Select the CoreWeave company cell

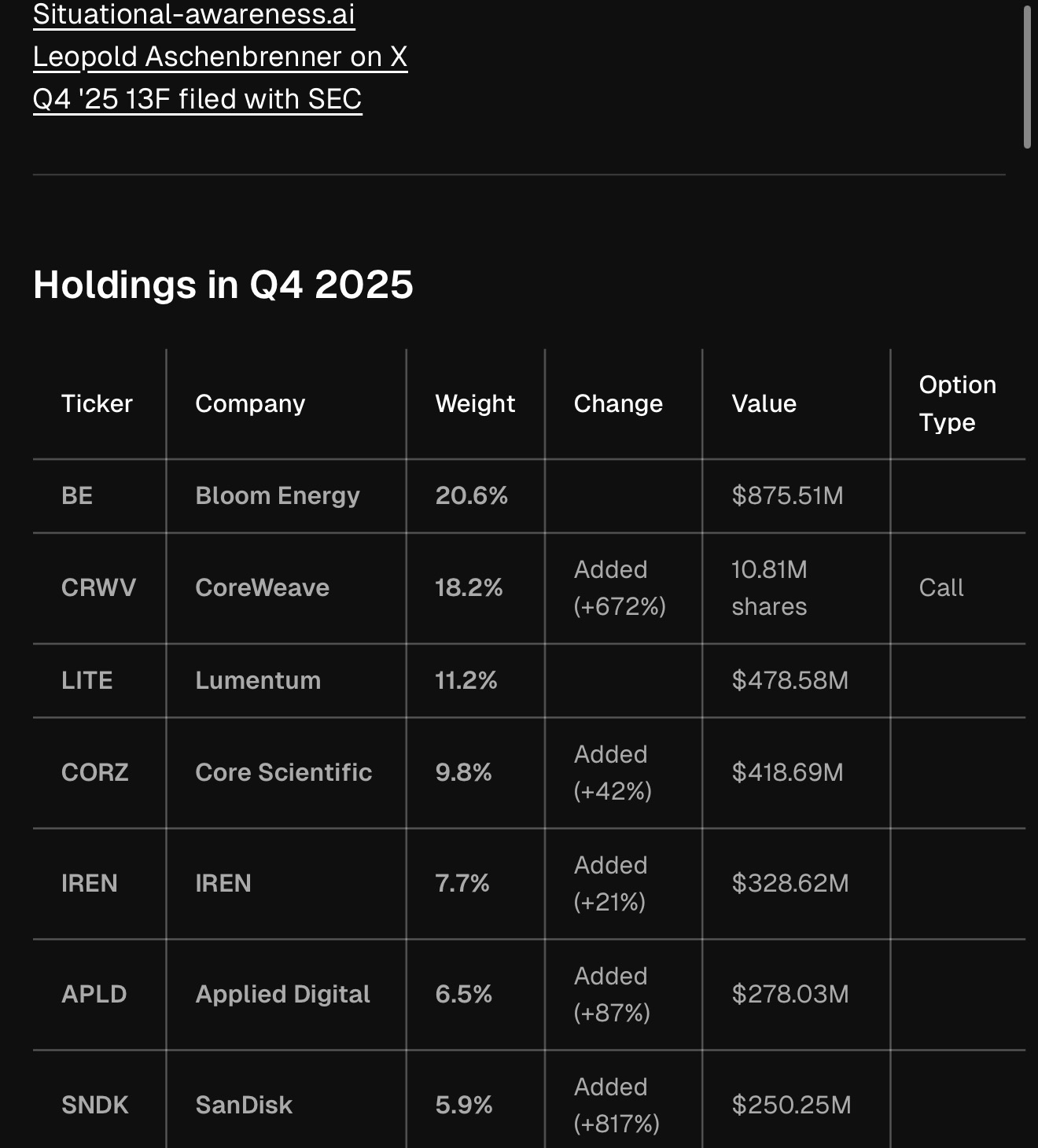262,587
